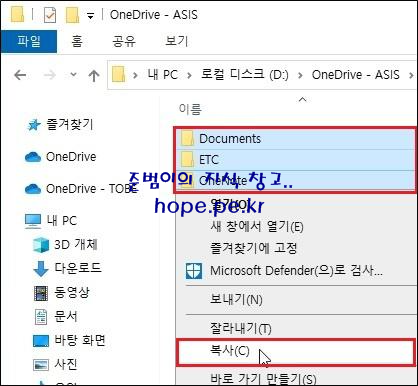Open 3D 개체 in the navigation pane
418x386 pixels.
coord(76,244)
